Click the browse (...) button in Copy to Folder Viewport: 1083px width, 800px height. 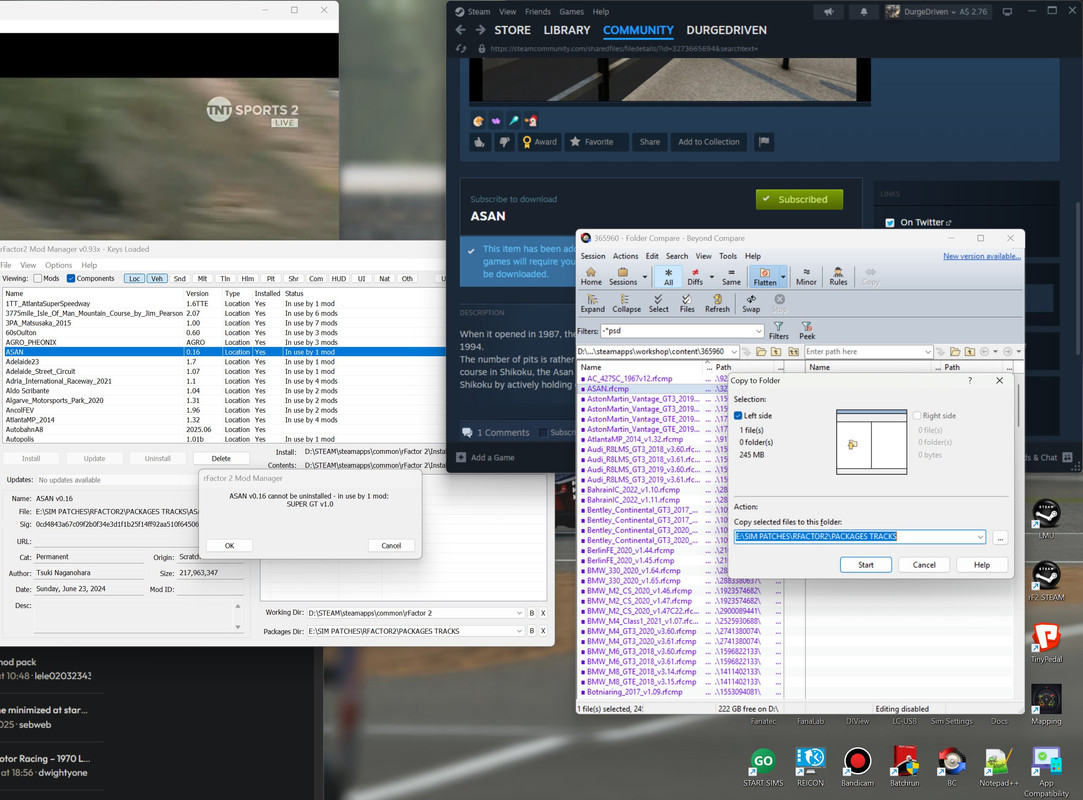(x=1000, y=537)
